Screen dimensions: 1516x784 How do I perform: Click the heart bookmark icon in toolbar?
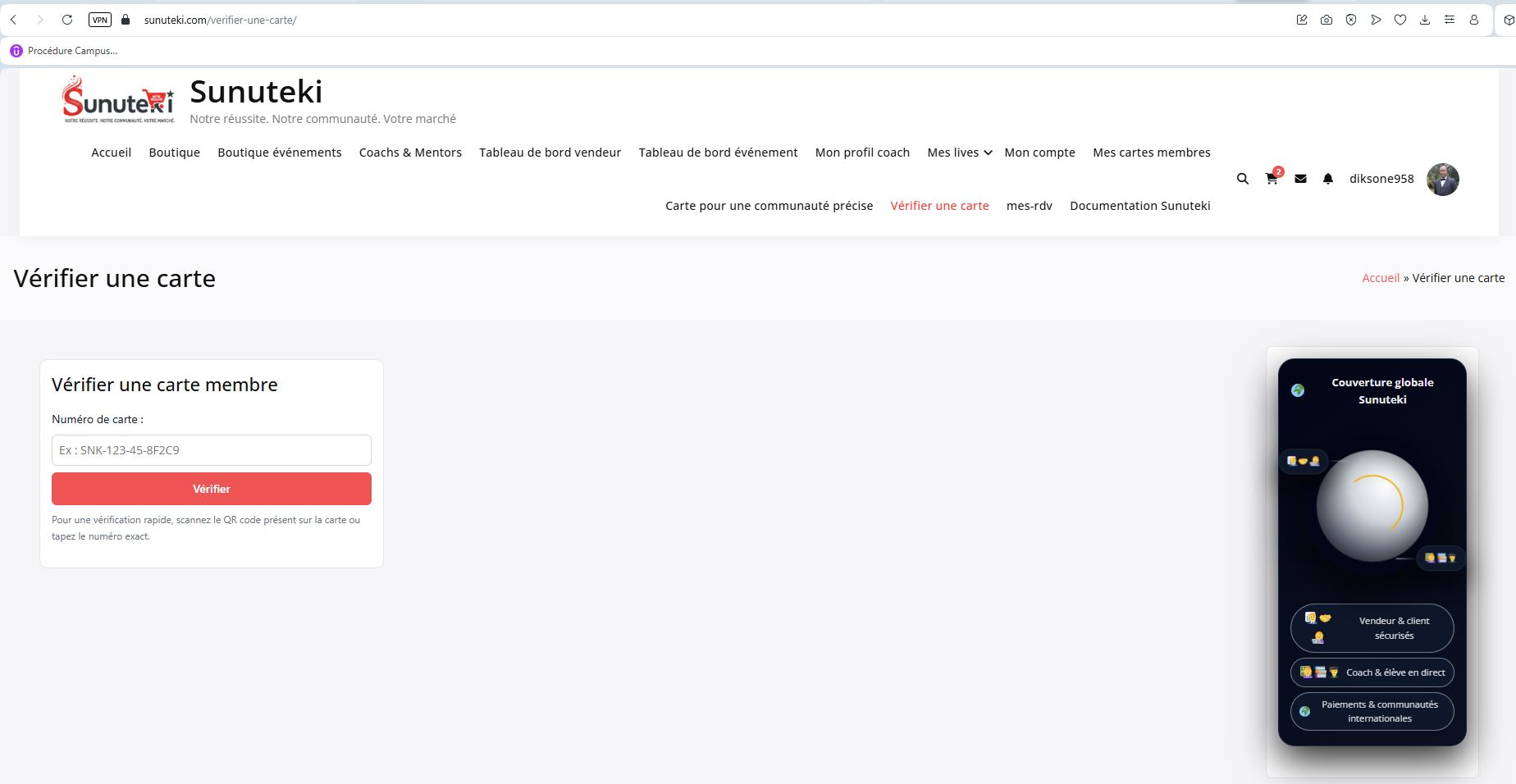pyautogui.click(x=1400, y=20)
